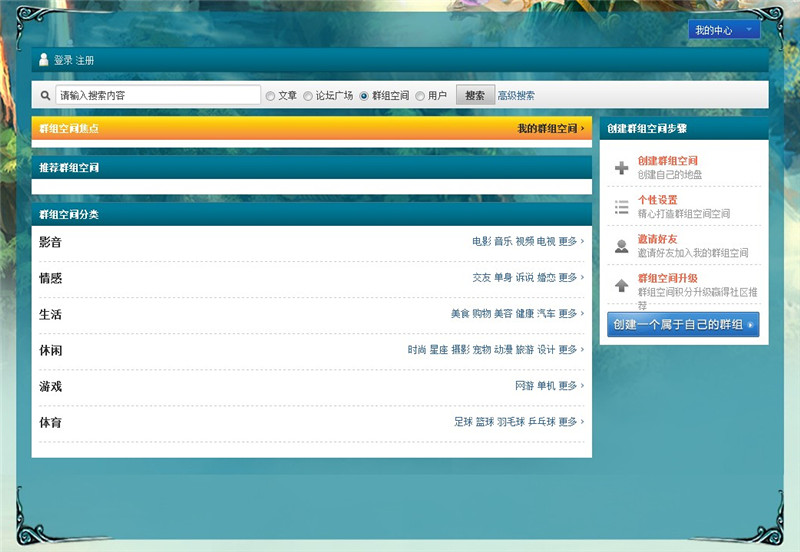Open 更多 in the 休闲 row
Screen dimensions: 800x552
tap(571, 350)
